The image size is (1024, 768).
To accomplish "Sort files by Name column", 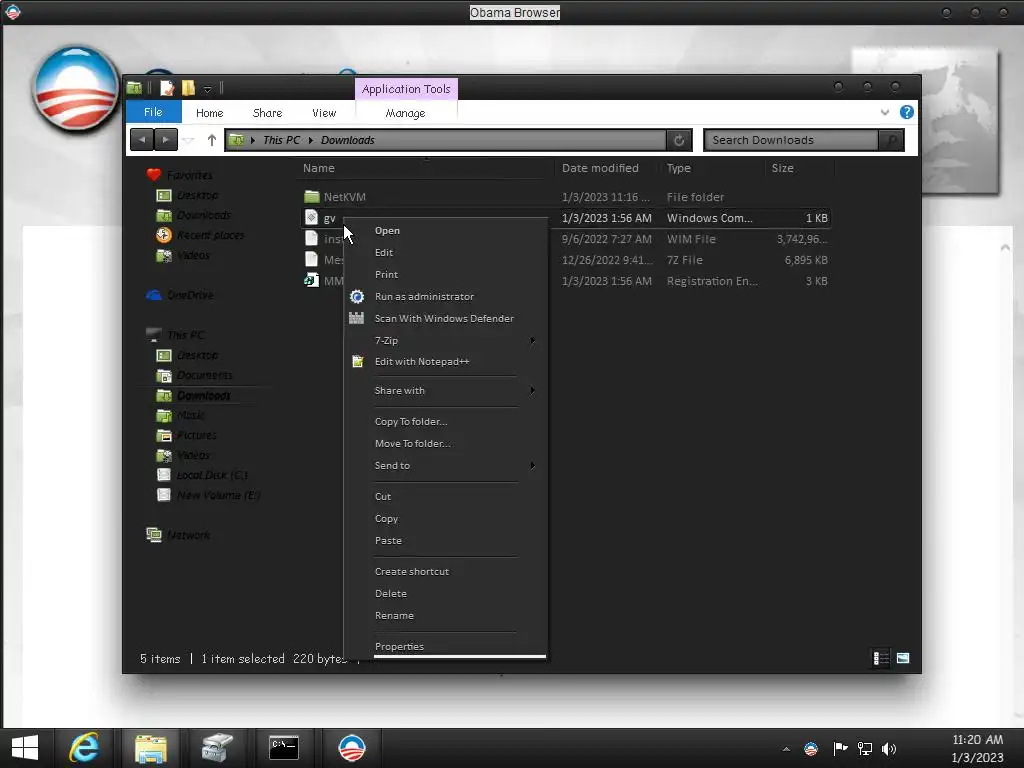I will (x=318, y=168).
